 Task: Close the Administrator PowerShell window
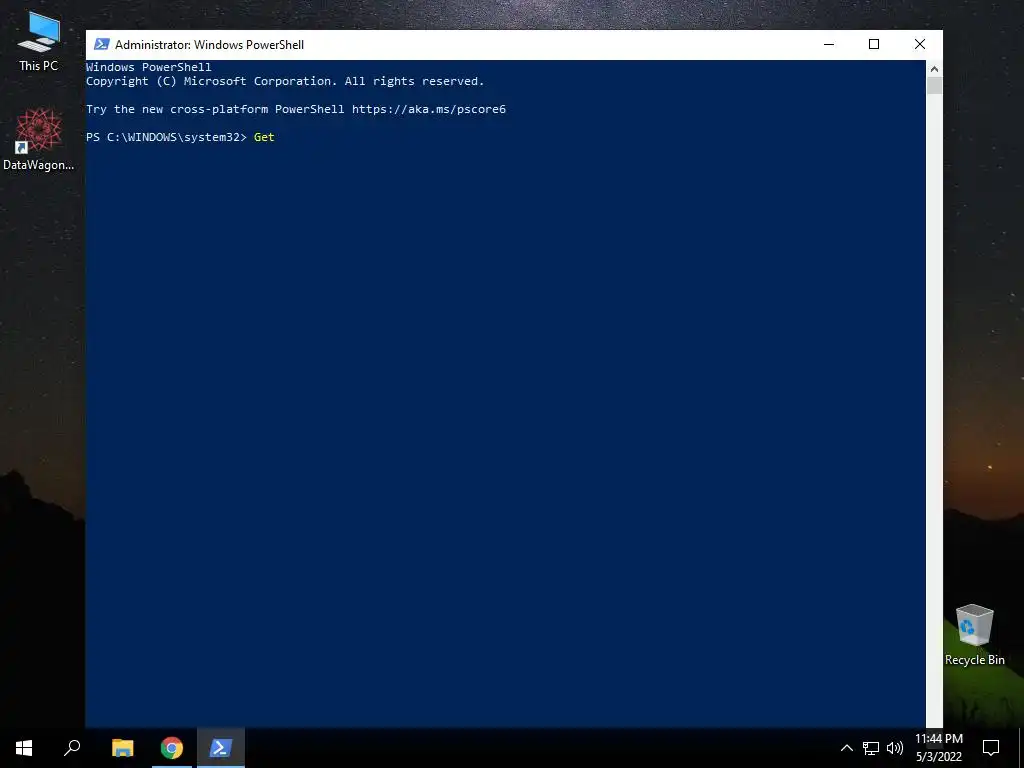(920, 44)
